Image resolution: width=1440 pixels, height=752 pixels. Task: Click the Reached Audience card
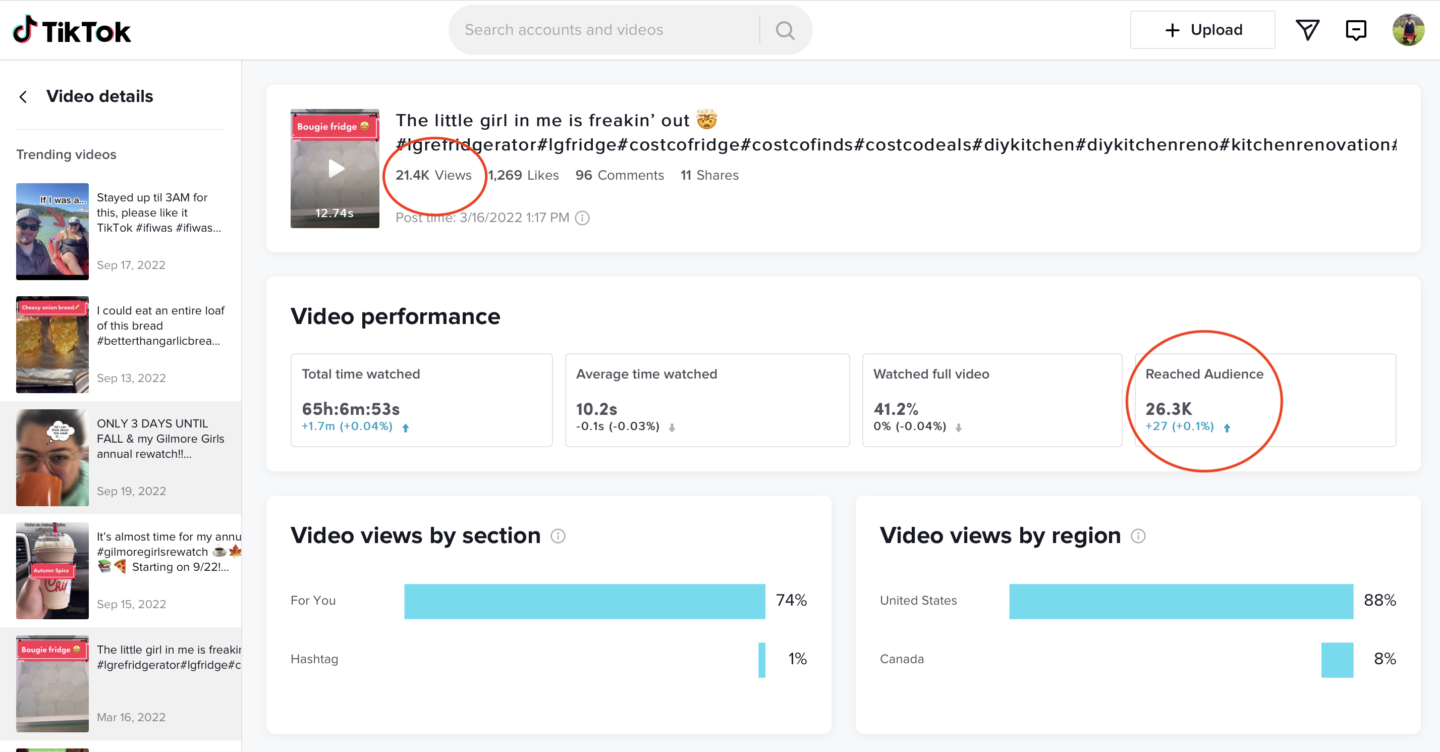click(x=1265, y=400)
